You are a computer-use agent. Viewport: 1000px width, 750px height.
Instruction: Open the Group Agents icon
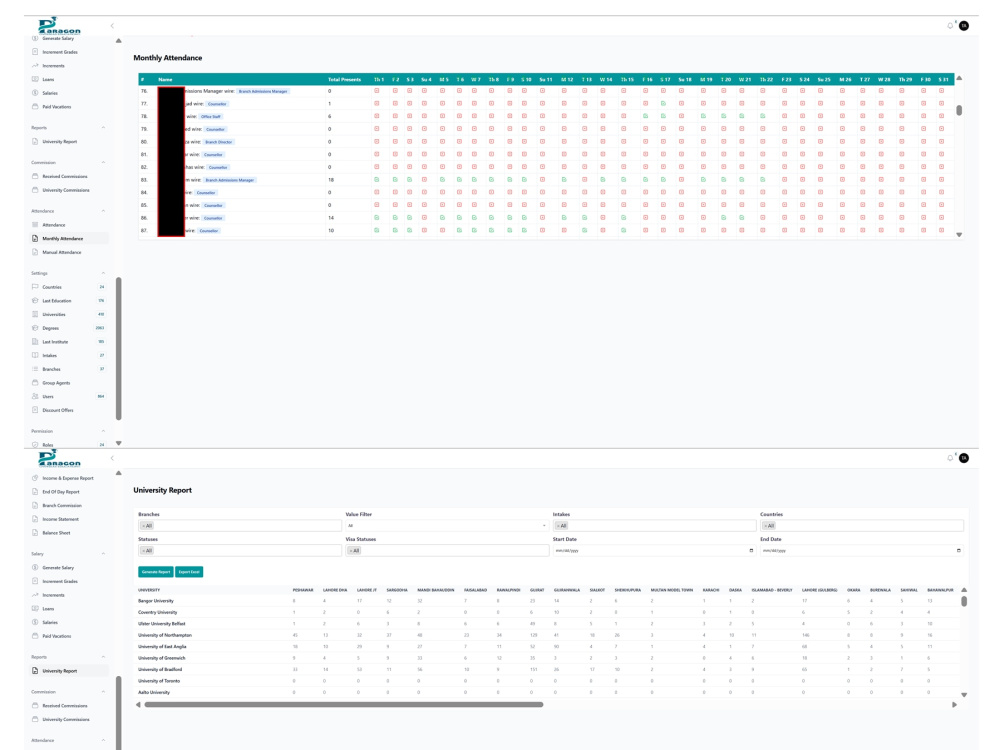click(x=35, y=383)
